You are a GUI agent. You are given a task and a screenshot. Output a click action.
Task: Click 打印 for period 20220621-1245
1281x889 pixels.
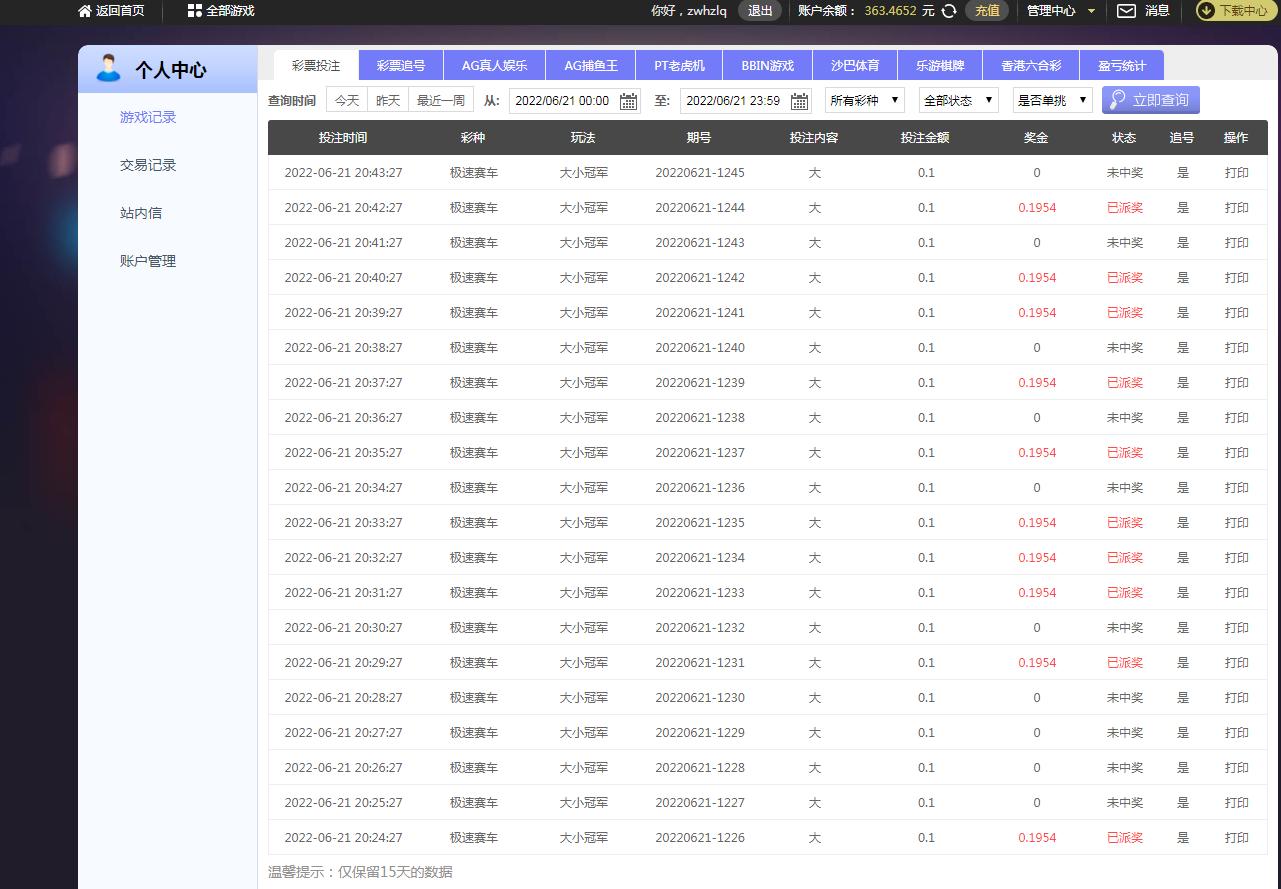[x=1237, y=172]
